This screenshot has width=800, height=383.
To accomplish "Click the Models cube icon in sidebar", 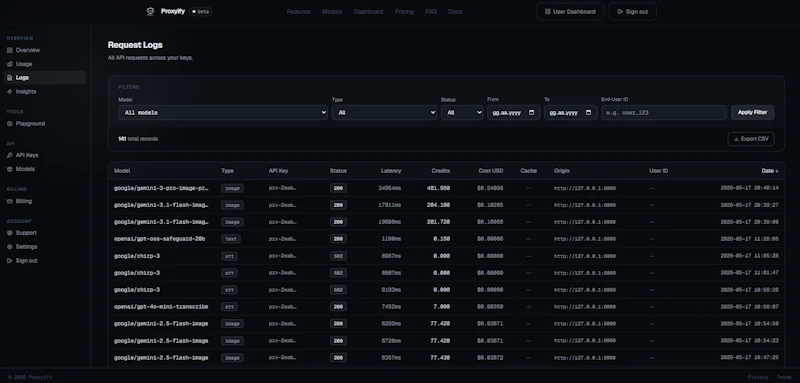I will click(x=10, y=169).
